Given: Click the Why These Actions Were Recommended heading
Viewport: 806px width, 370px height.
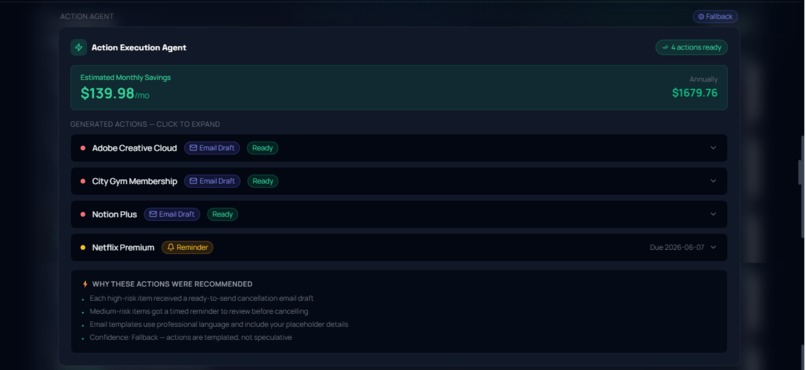Looking at the screenshot, I should coord(172,284).
